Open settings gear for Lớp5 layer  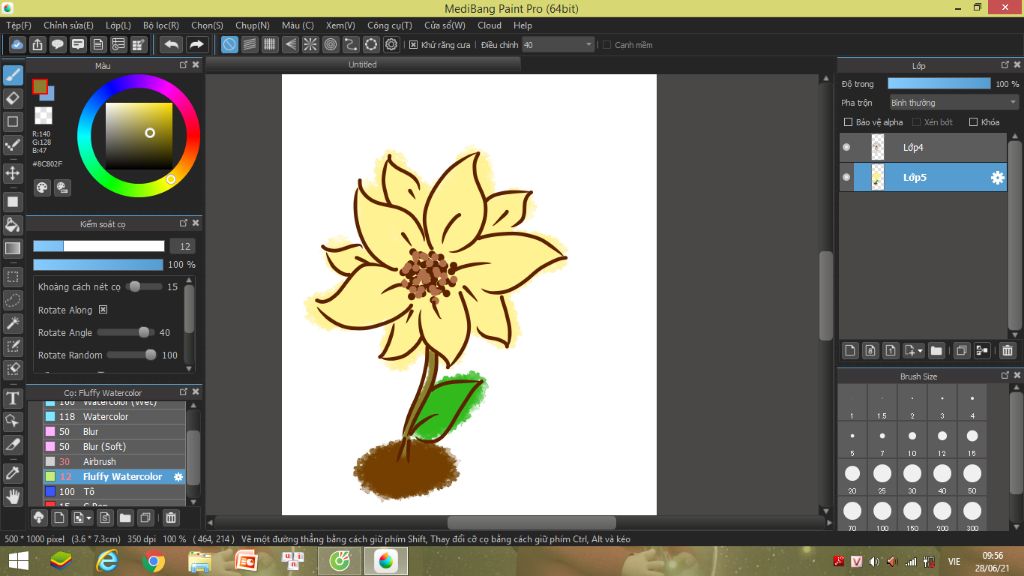[x=997, y=178]
